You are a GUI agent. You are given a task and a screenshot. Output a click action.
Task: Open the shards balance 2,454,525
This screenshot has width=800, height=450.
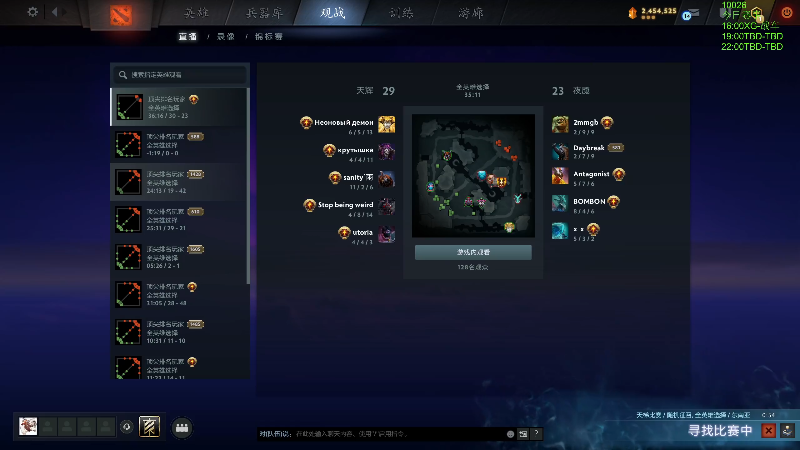(653, 12)
